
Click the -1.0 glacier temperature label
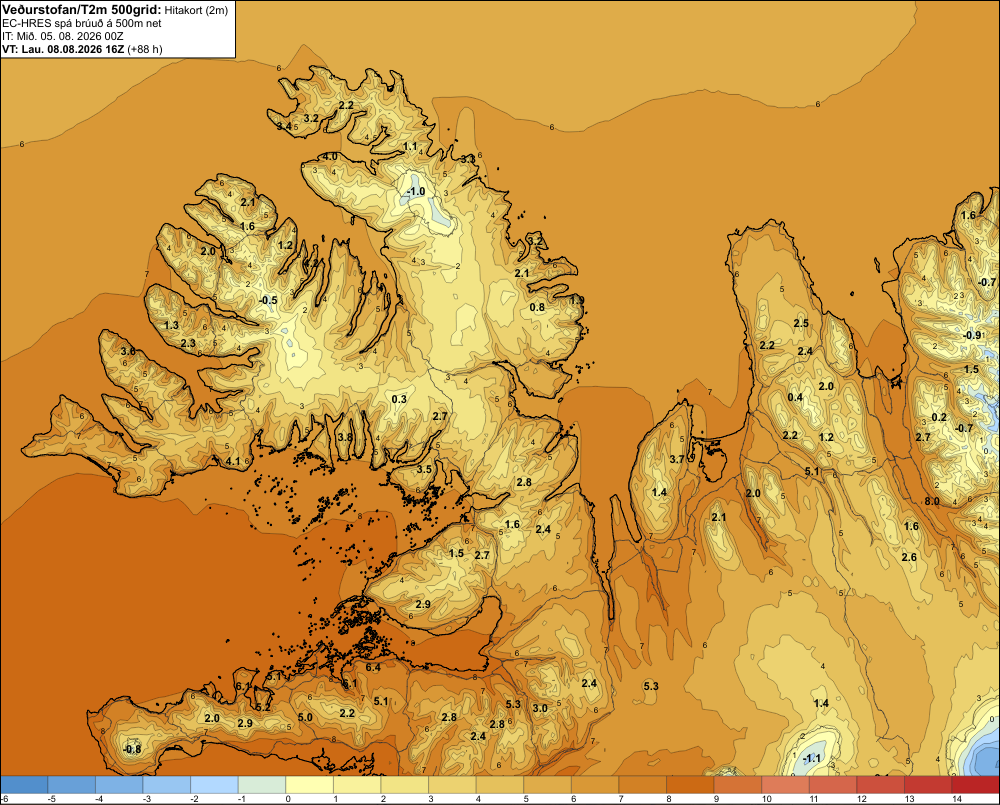[415, 191]
